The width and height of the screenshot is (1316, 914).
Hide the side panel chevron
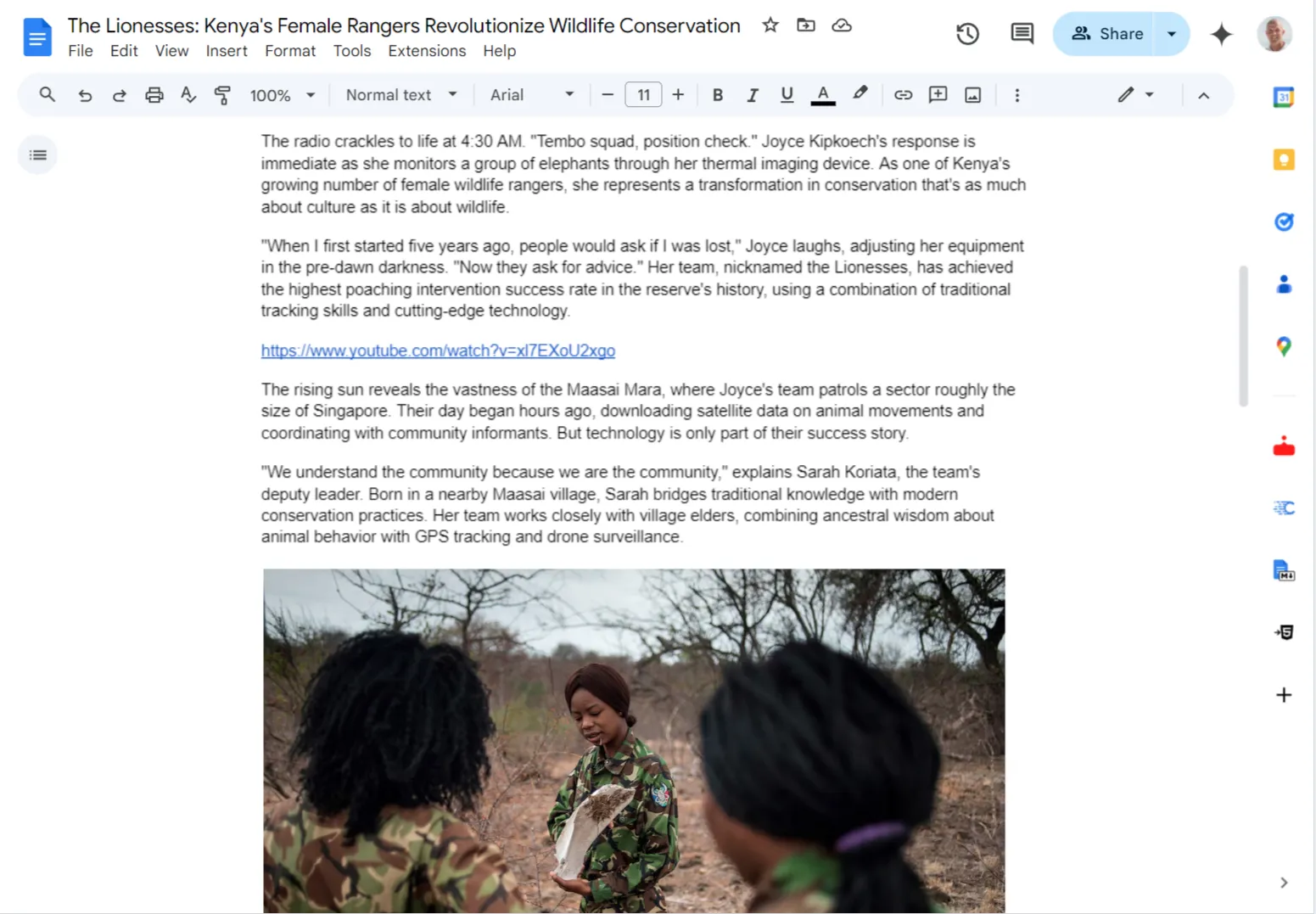pyautogui.click(x=1284, y=883)
